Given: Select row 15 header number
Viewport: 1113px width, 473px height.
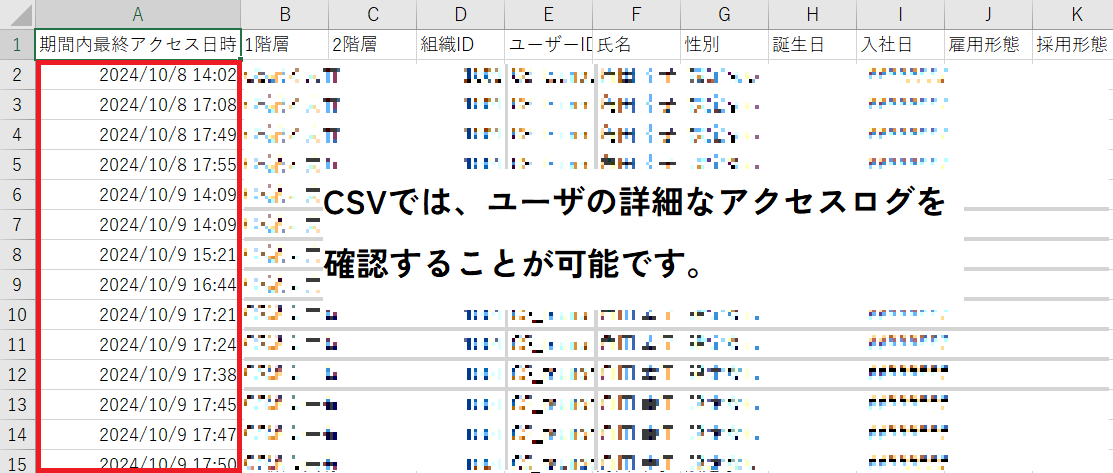Looking at the screenshot, I should (17, 461).
